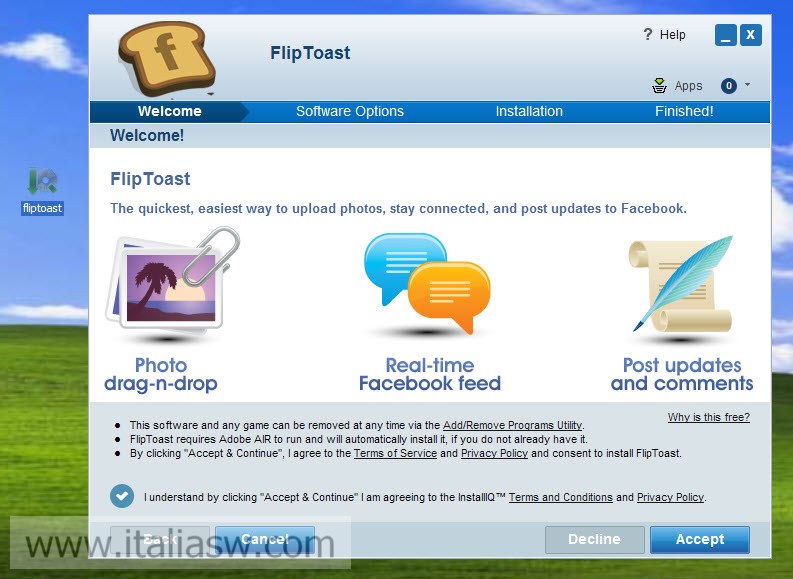Open the FlipToast Privacy Policy link
Image resolution: width=793 pixels, height=579 pixels.
494,454
